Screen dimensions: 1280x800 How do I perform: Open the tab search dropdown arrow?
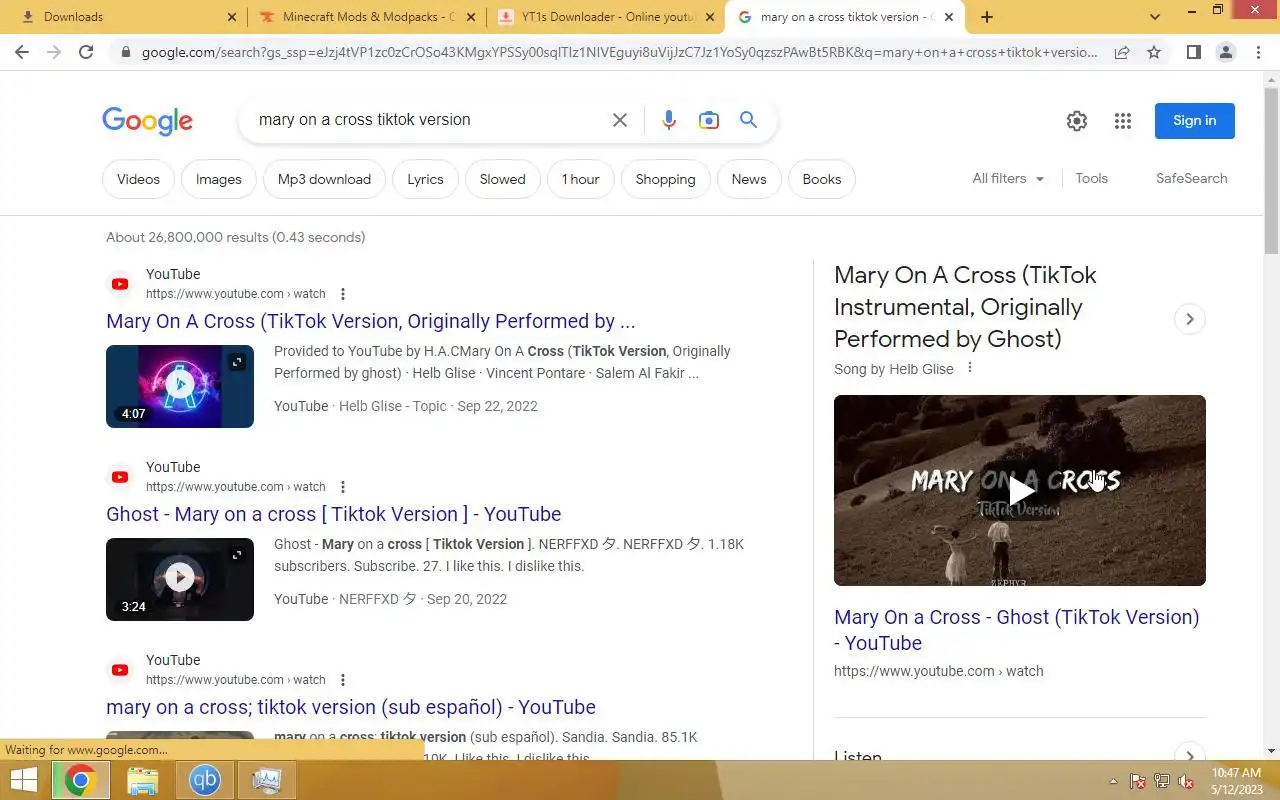coord(1155,17)
